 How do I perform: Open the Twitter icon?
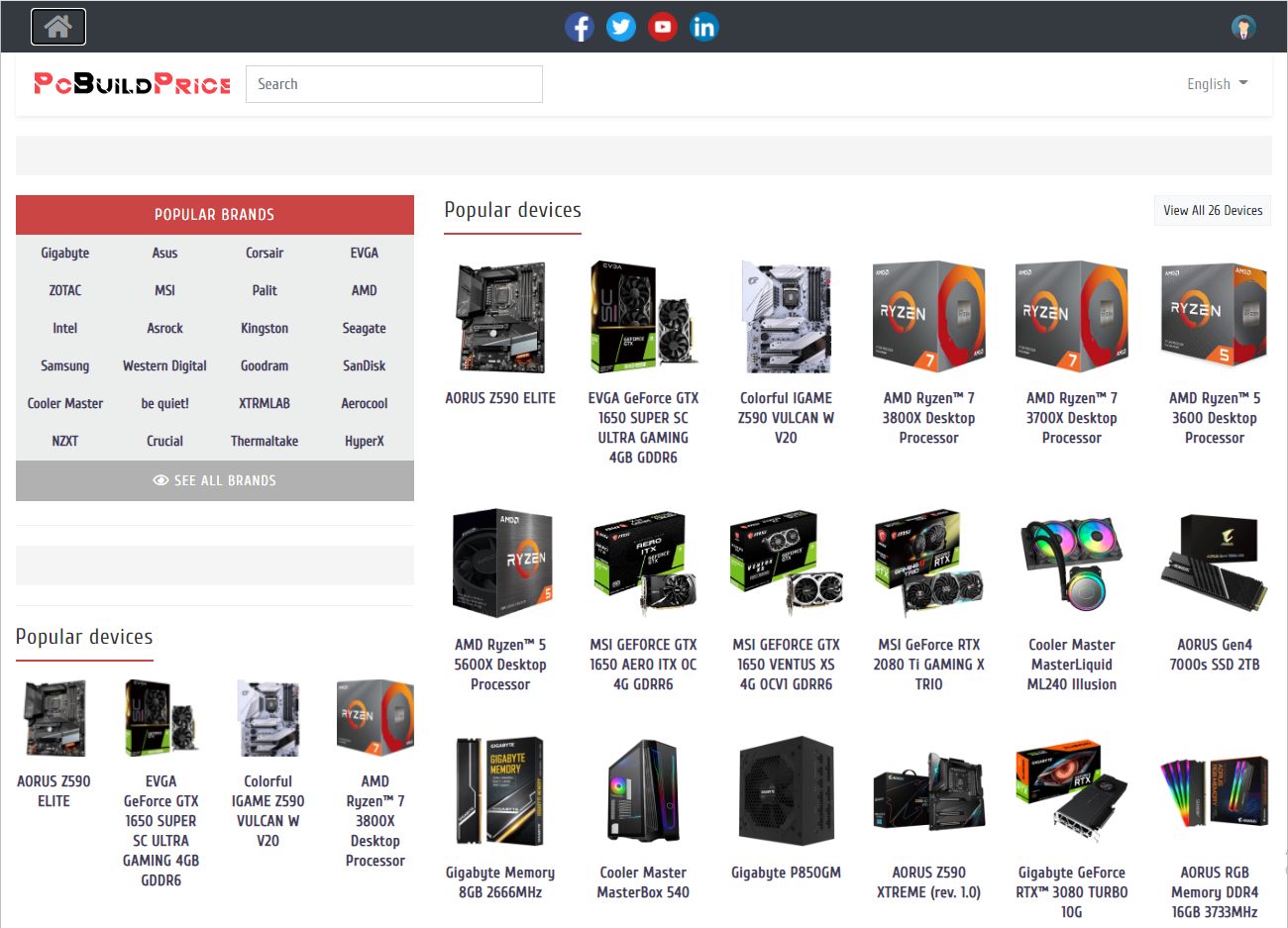pyautogui.click(x=621, y=27)
